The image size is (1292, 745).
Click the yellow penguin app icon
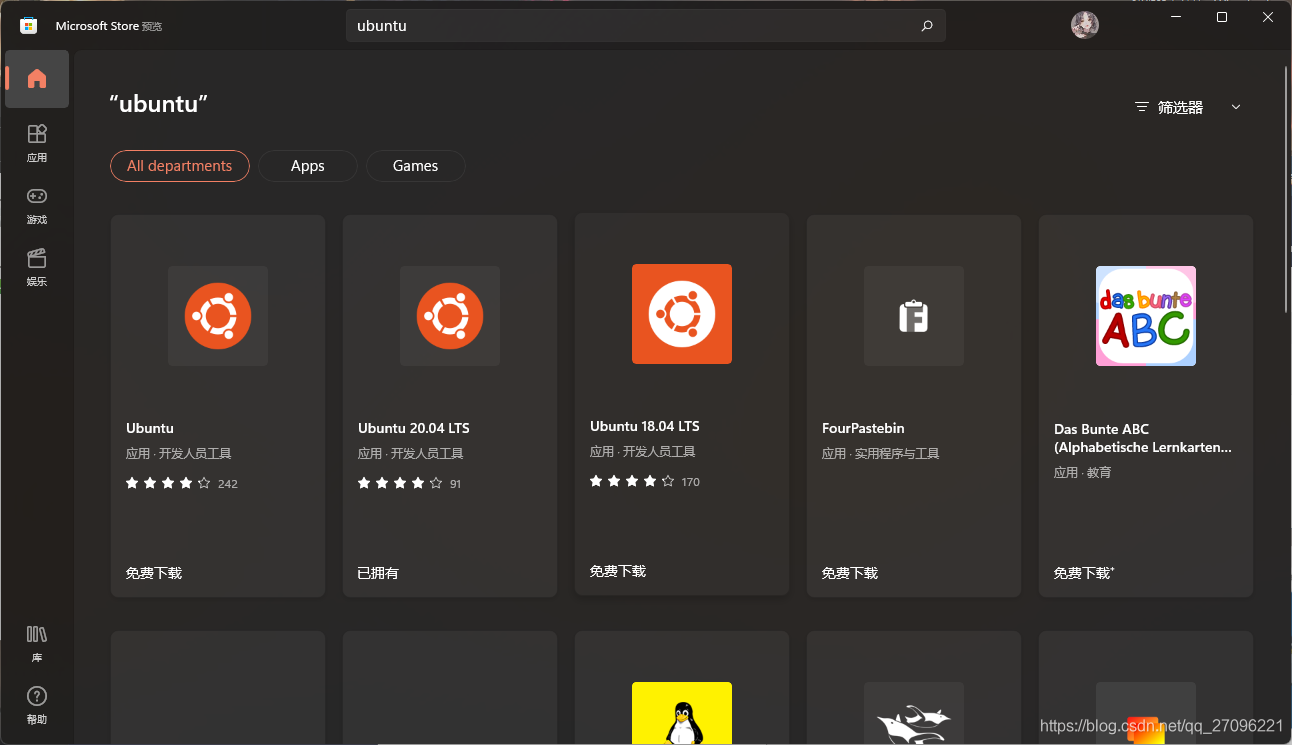coord(682,713)
